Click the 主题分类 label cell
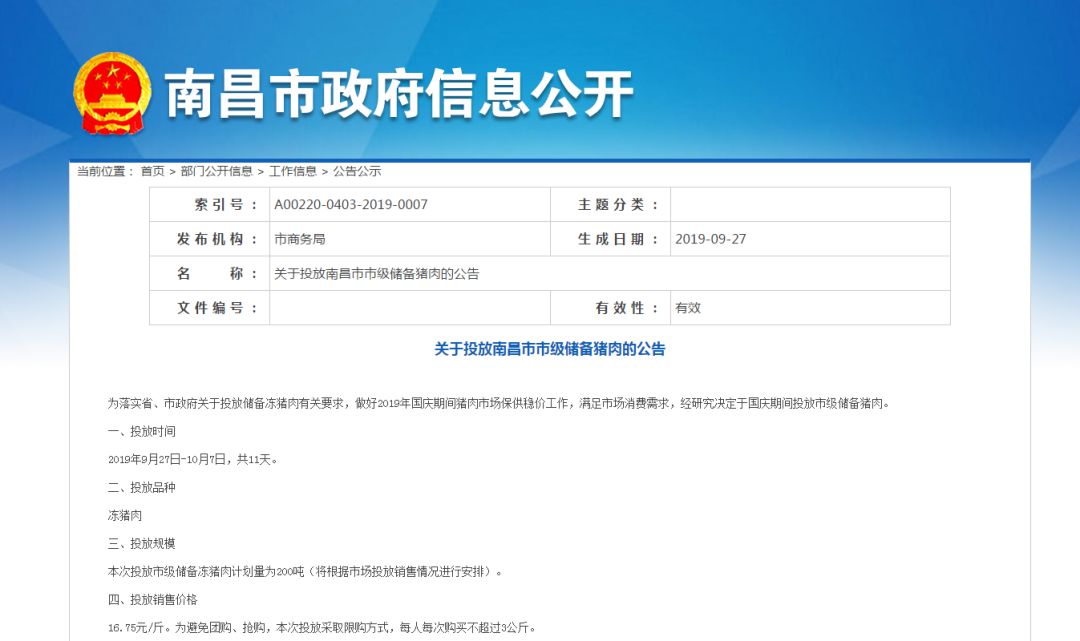The image size is (1080, 641). [x=610, y=204]
